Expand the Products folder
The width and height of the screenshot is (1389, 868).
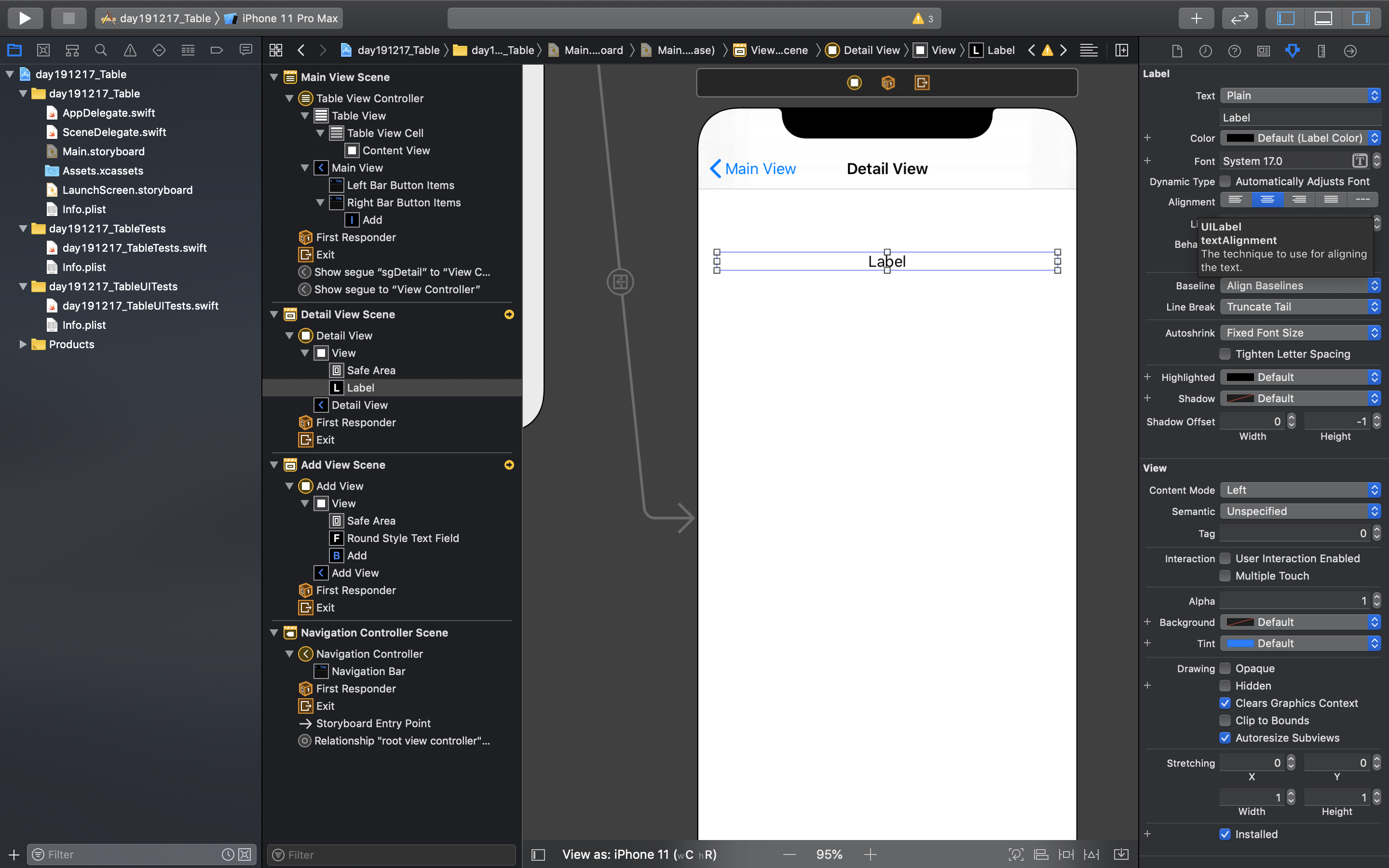coord(23,344)
